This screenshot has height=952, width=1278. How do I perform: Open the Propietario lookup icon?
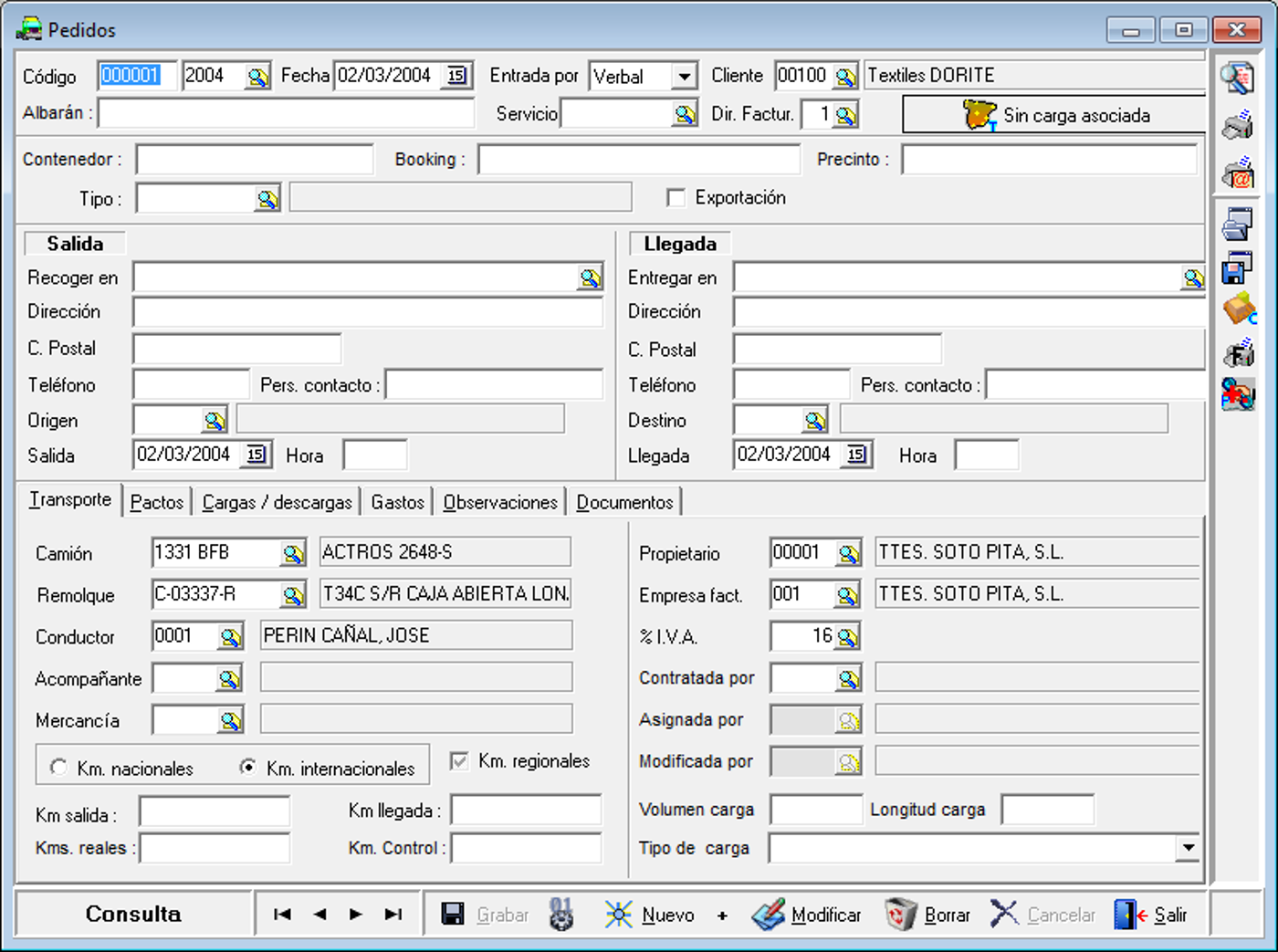(848, 553)
